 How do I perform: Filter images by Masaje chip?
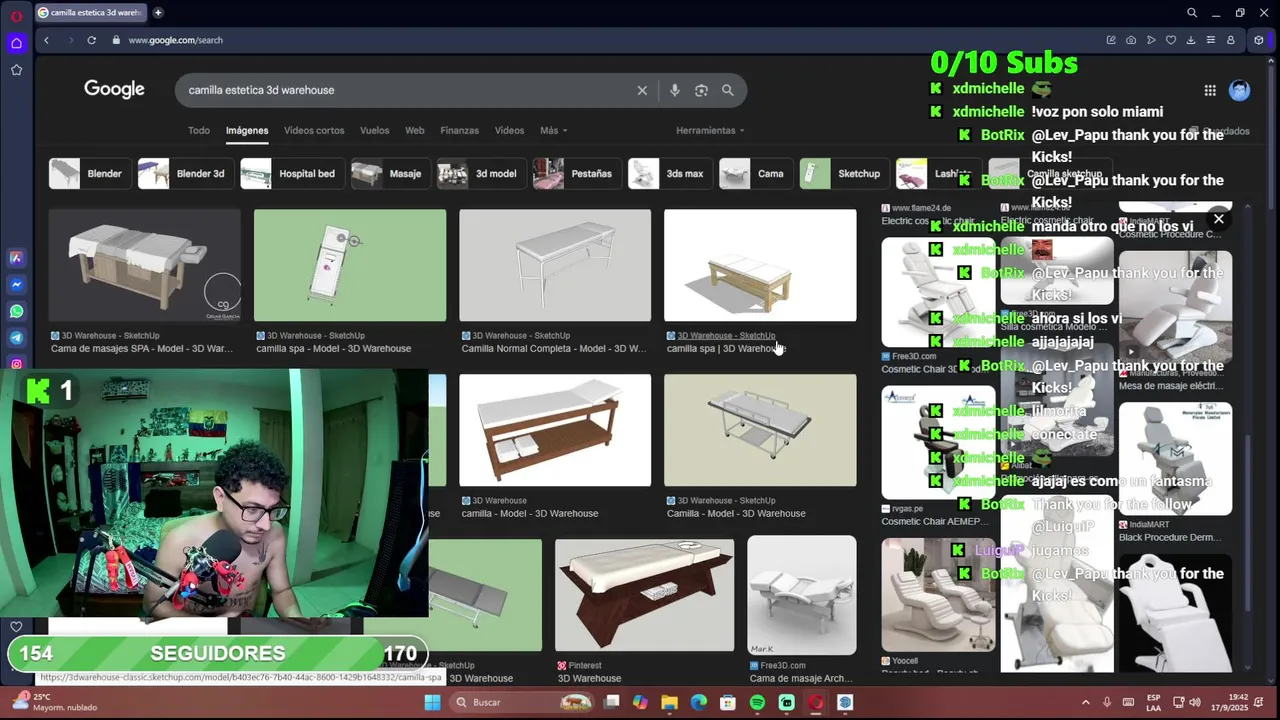point(390,173)
